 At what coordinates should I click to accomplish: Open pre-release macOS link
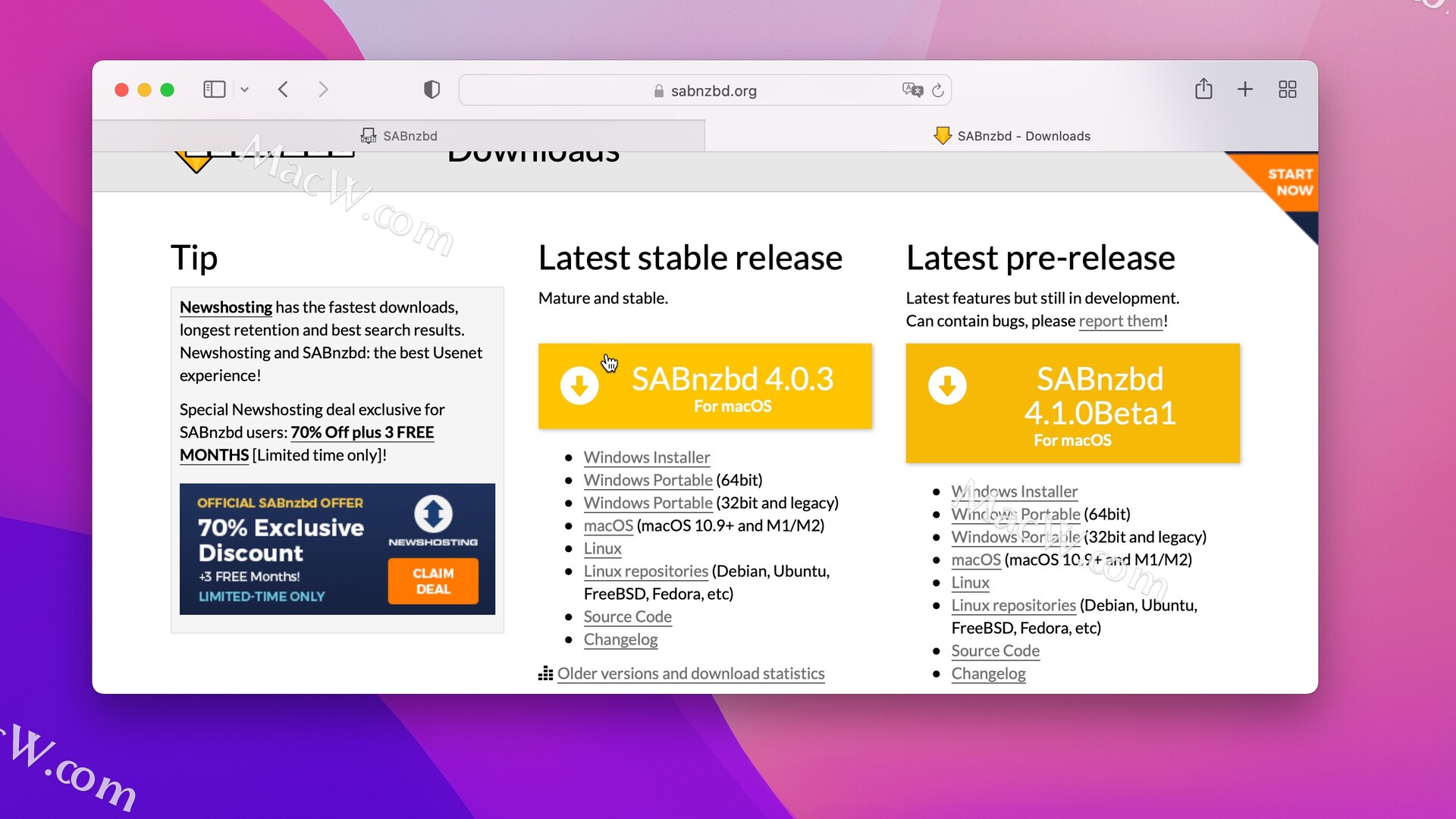976,560
